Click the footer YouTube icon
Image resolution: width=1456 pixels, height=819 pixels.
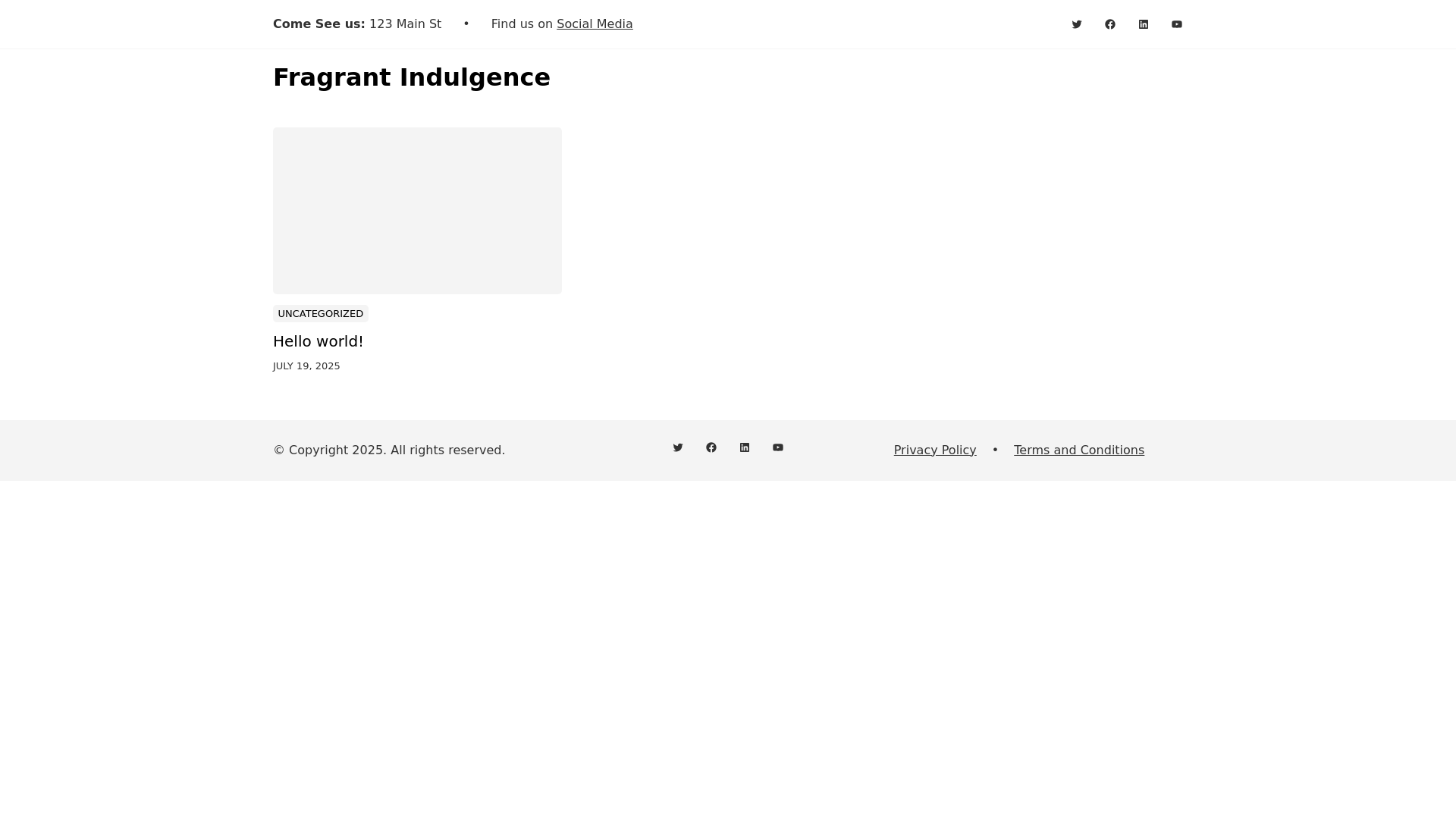(x=778, y=447)
